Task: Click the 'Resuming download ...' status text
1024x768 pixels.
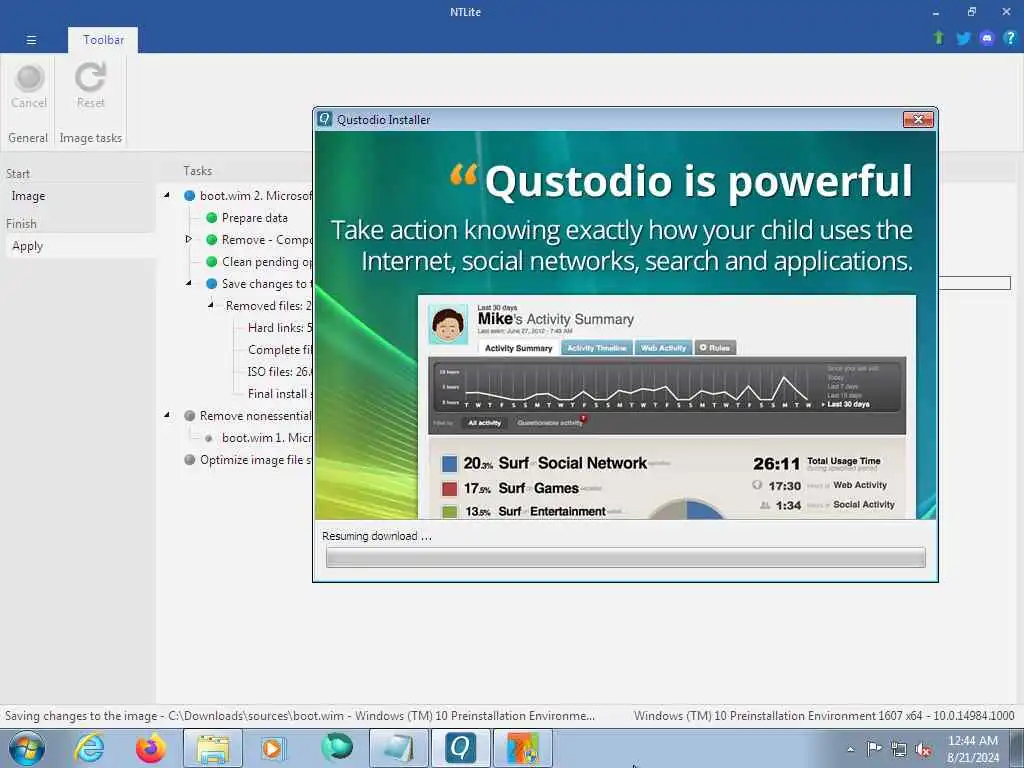Action: [377, 536]
